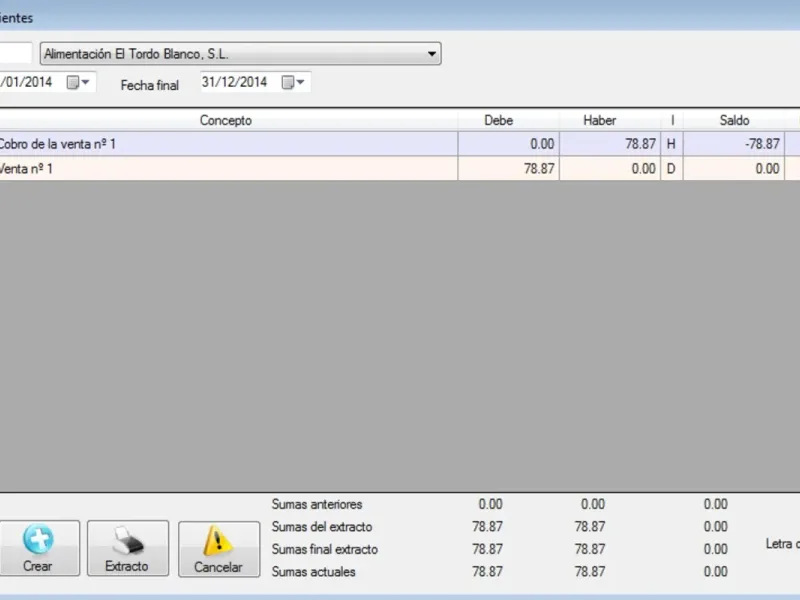Click the client code input box
Screen dimensions: 800x600
coord(15,54)
